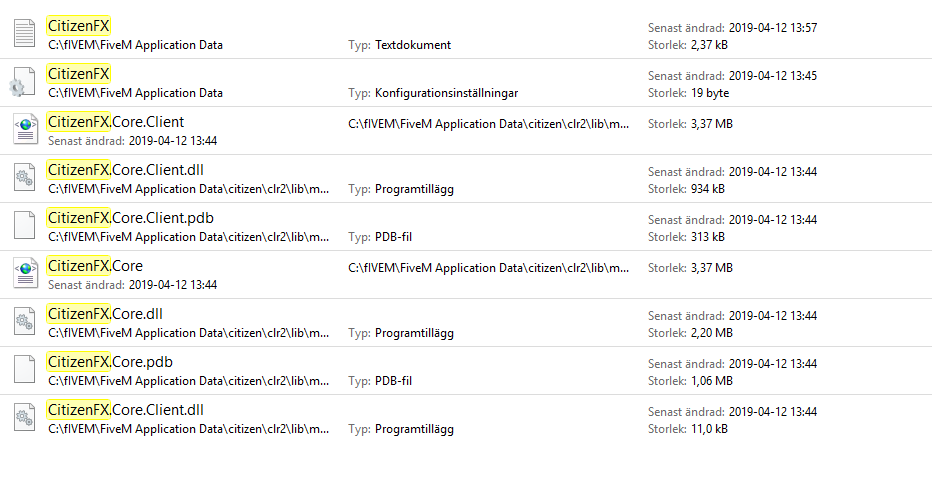932x477 pixels.
Task: Click the CitizenFX.Core.pdb blank file icon
Action: coord(24,370)
